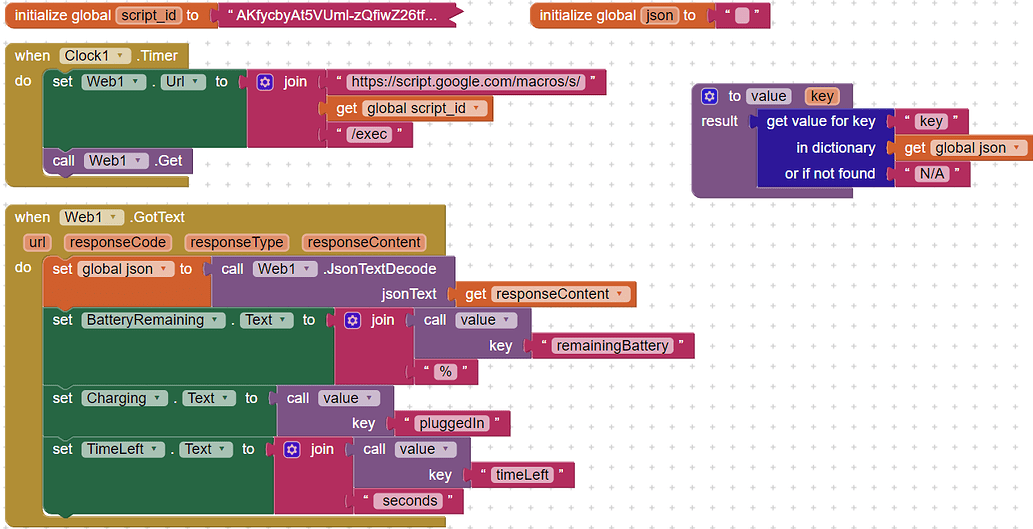
Task: Open the Text property dropdown for Charging
Action: click(209, 399)
